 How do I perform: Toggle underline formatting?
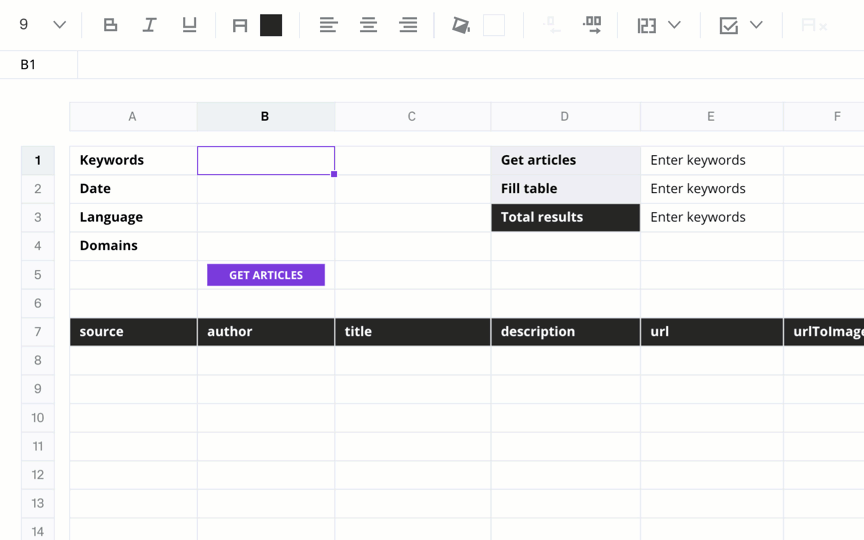(x=189, y=25)
